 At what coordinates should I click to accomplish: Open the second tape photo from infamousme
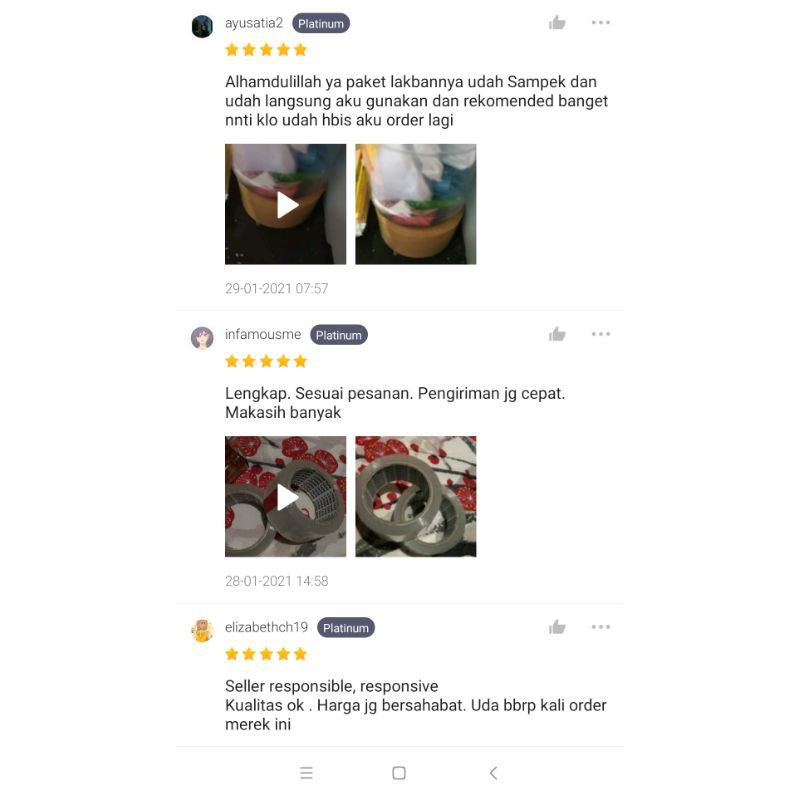(x=416, y=496)
